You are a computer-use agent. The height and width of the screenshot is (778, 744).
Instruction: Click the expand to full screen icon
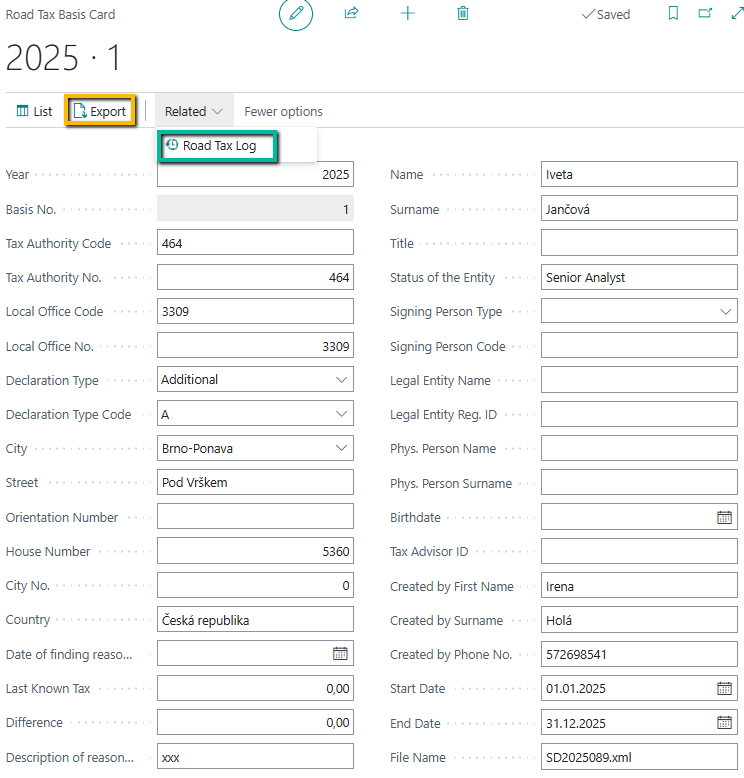coord(736,14)
